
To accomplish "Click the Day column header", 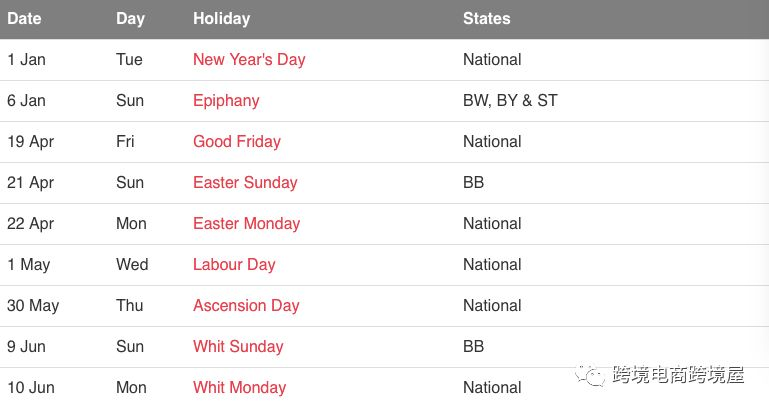I will tap(130, 19).
